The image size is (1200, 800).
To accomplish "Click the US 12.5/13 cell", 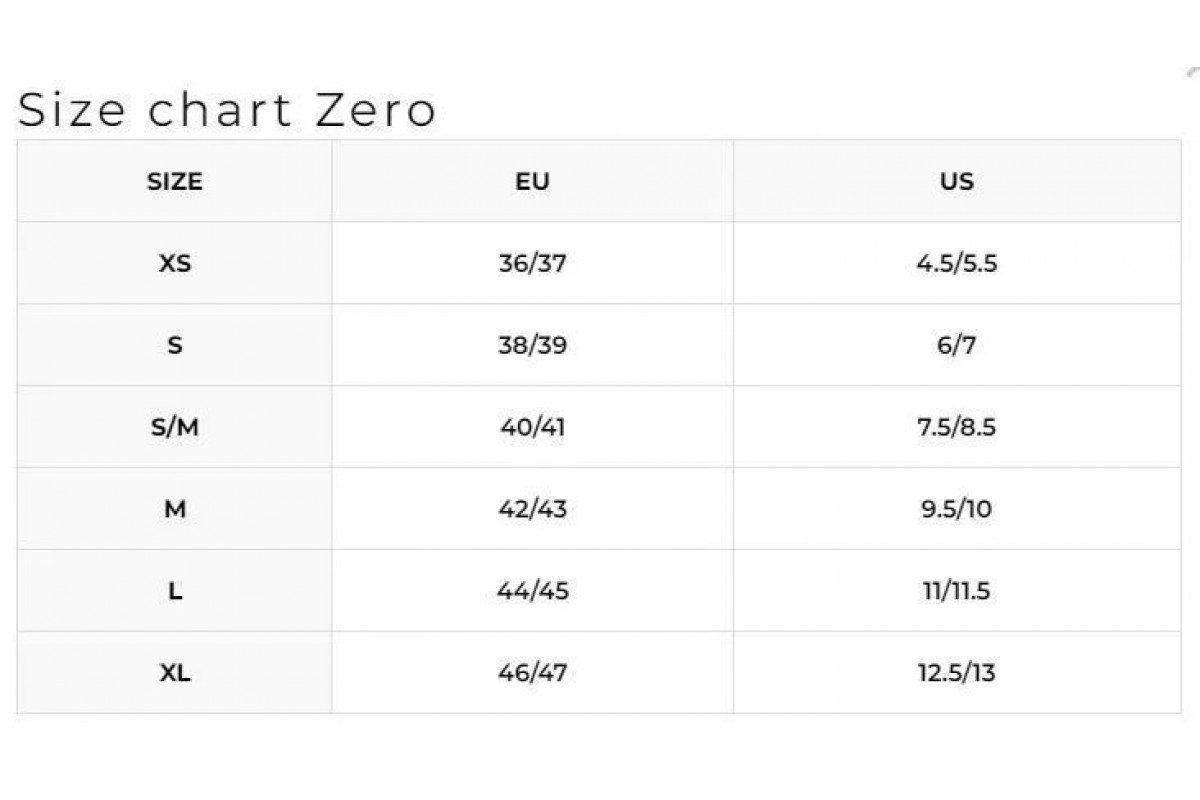I will (x=957, y=673).
